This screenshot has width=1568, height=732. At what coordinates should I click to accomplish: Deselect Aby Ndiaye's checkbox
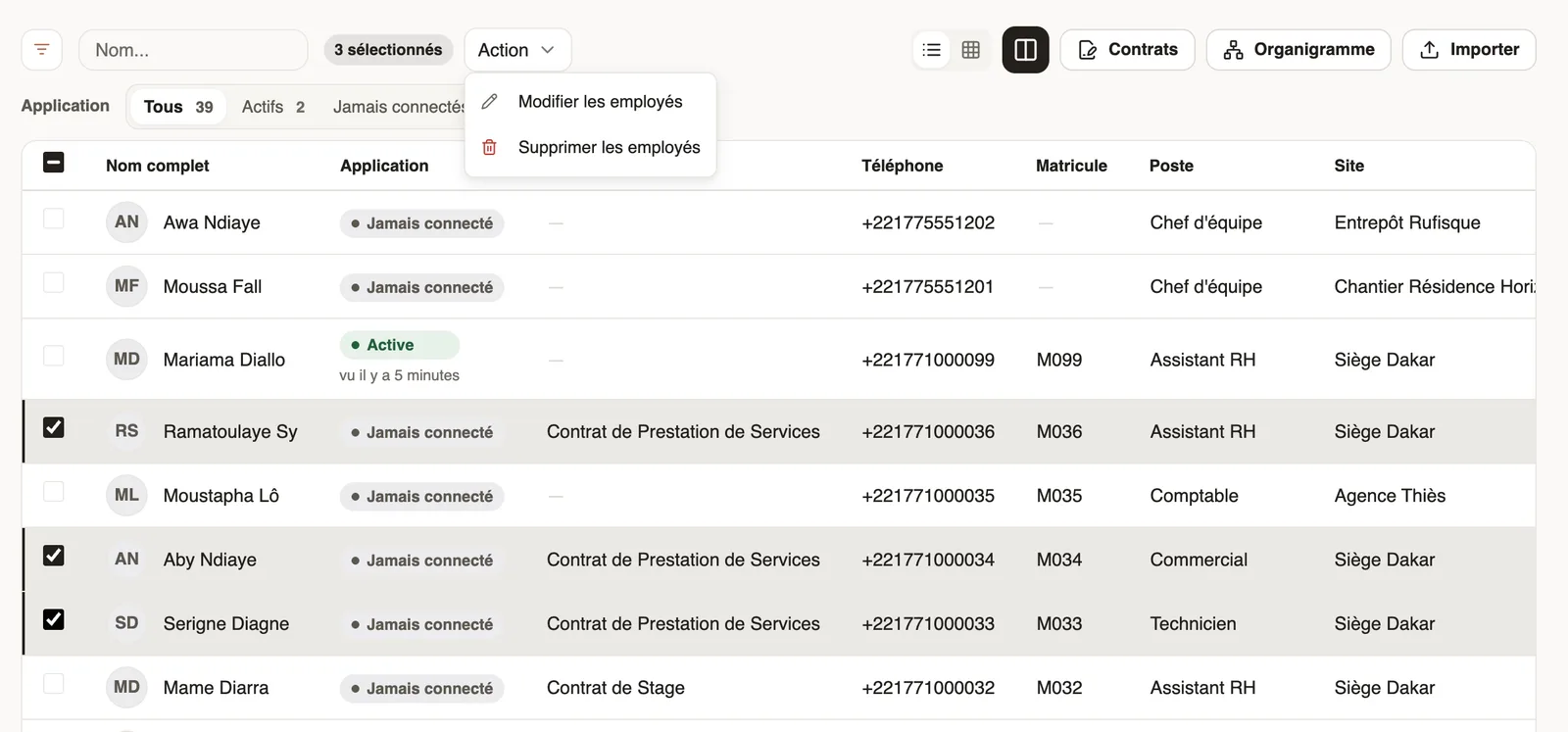[x=54, y=556]
